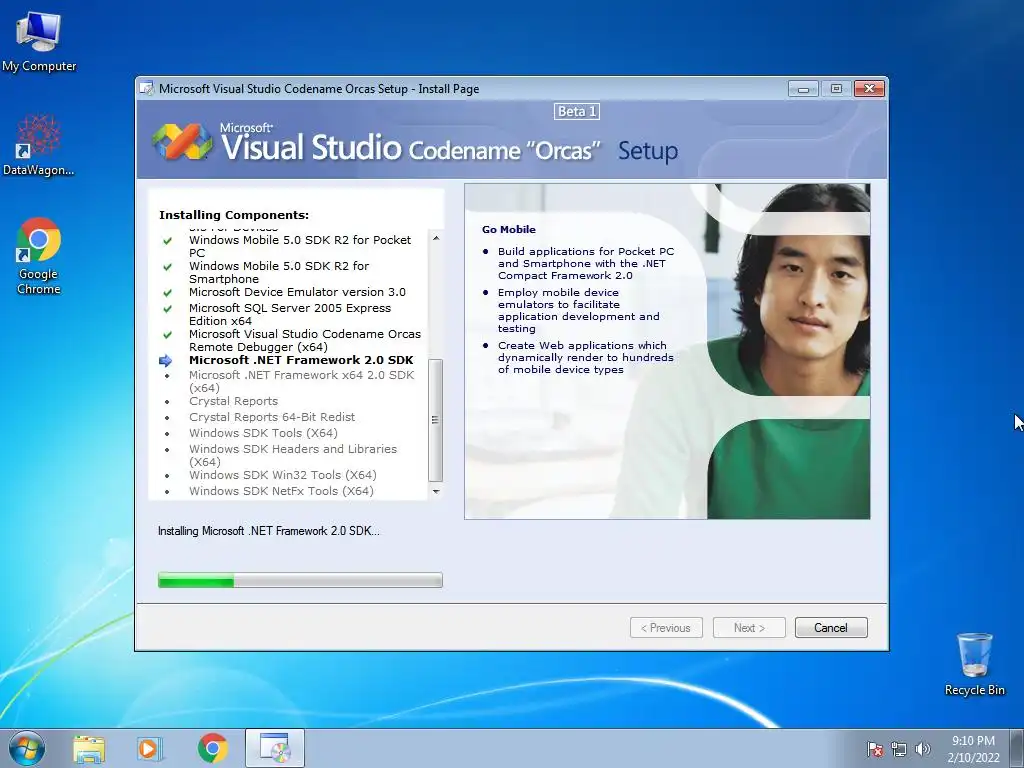This screenshot has height=768, width=1024.
Task: Click checkmark beside Device Emulator 3.0
Action: (x=167, y=293)
